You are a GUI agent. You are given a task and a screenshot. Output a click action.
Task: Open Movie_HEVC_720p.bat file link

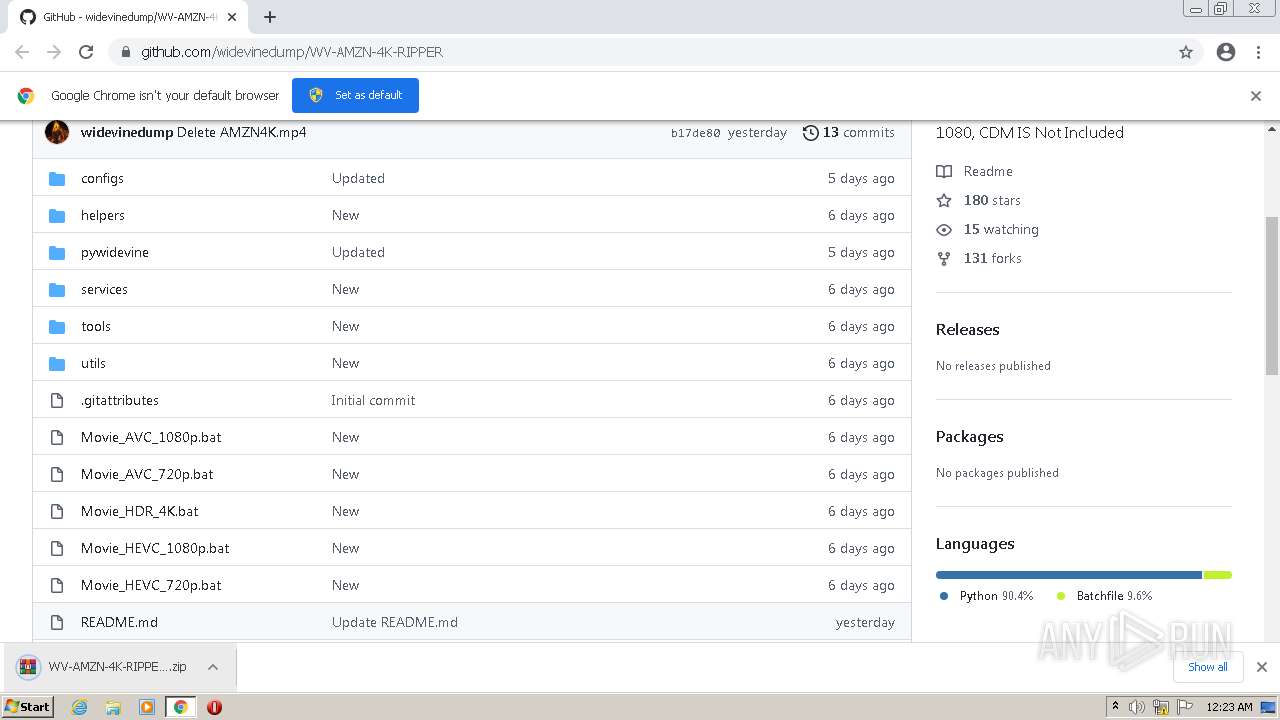click(151, 585)
